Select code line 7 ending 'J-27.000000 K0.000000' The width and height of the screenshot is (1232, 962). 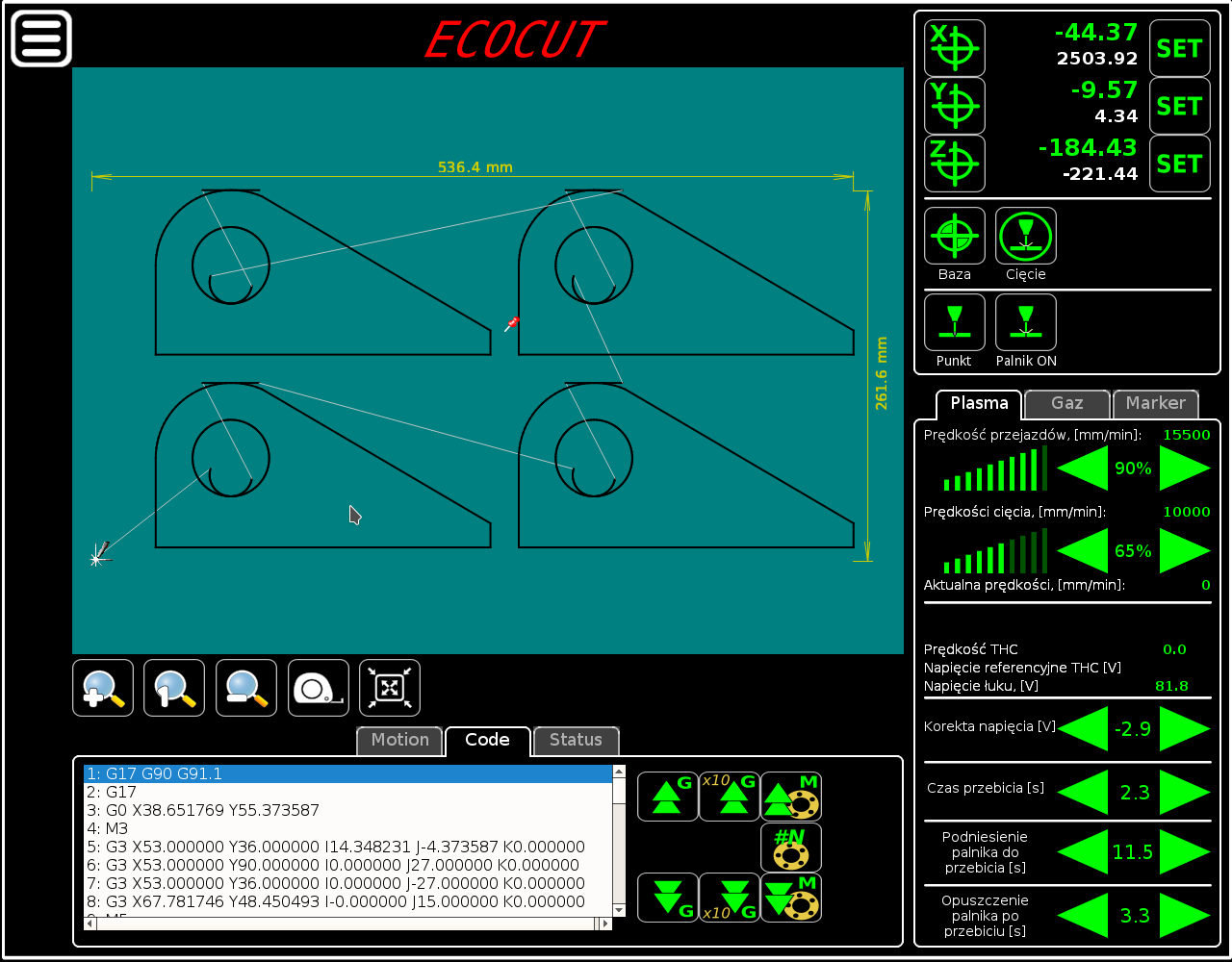[348, 883]
